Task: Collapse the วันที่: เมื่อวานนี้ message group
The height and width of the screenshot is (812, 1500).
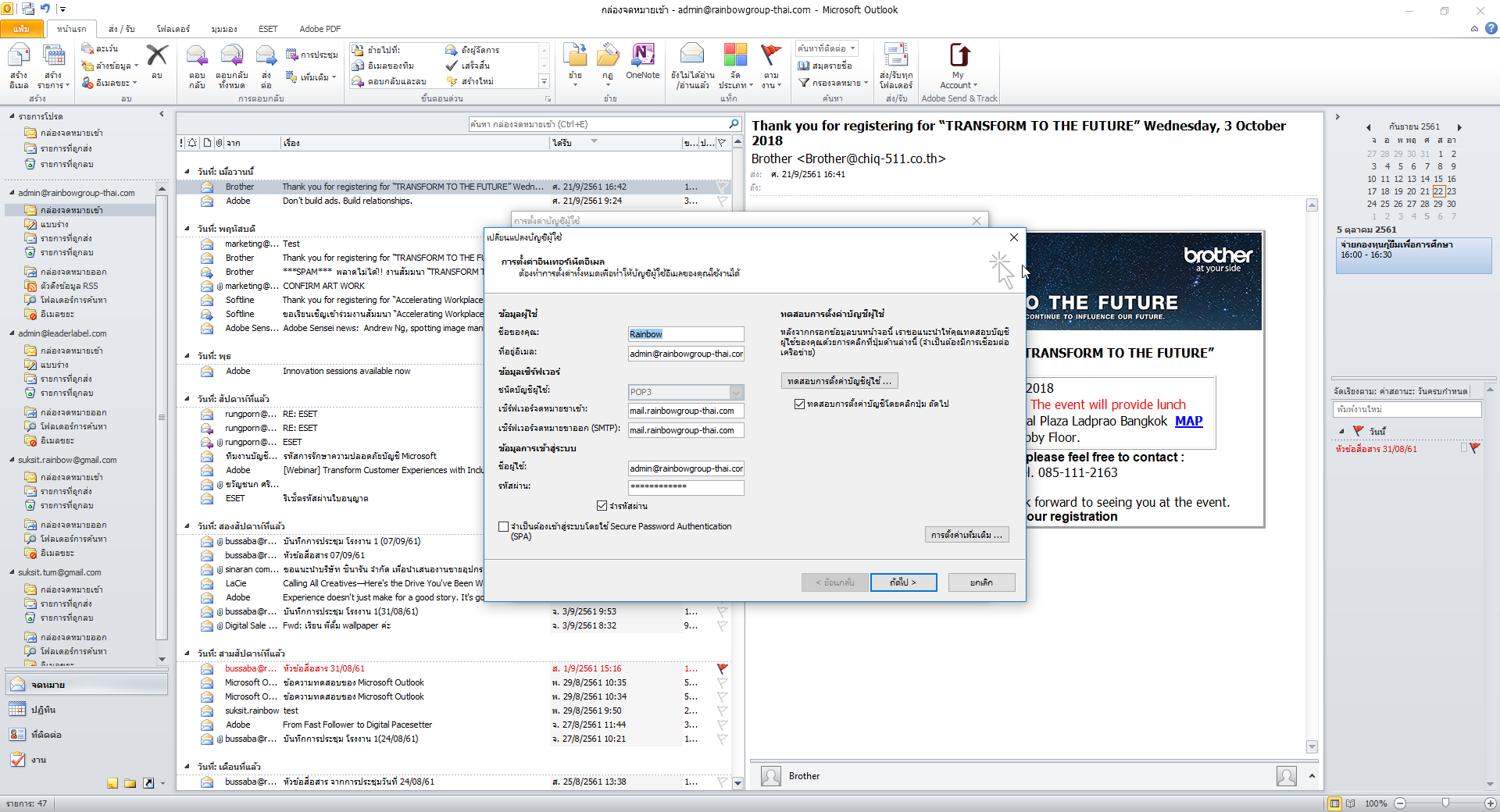Action: pyautogui.click(x=187, y=172)
